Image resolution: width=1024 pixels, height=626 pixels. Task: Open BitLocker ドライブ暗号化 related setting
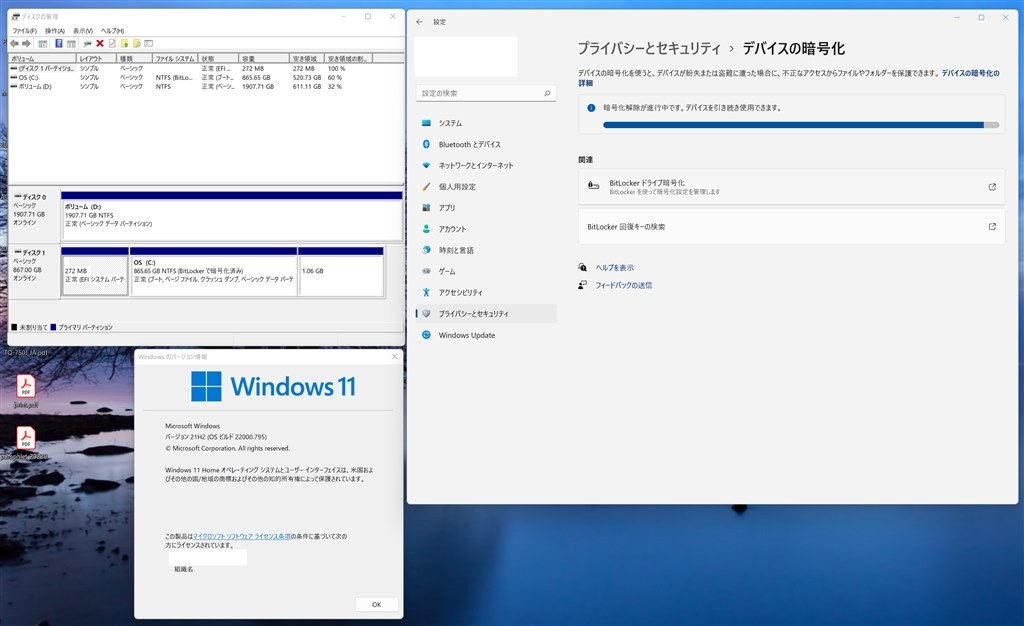(x=792, y=187)
